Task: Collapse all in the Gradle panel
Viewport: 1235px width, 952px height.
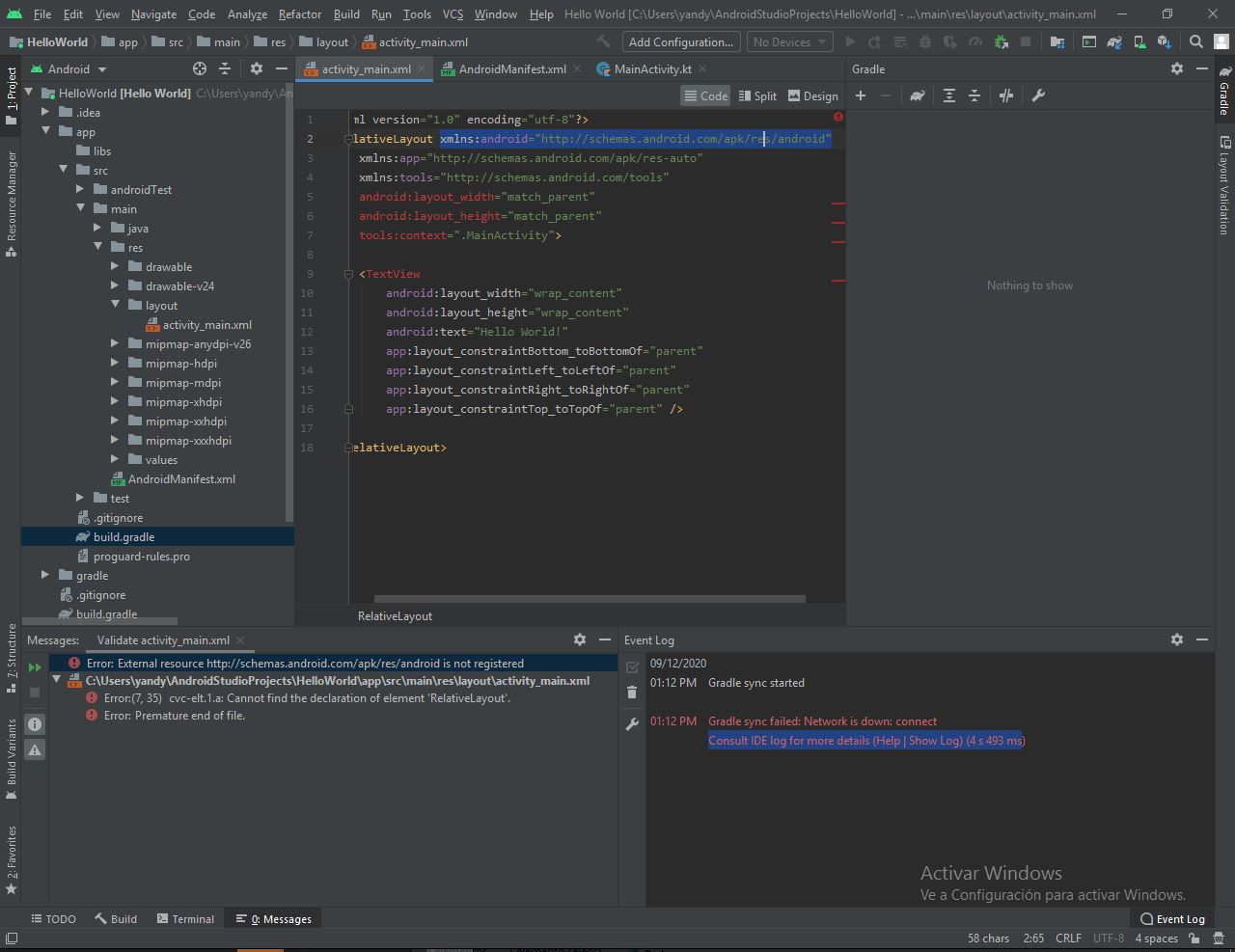Action: (974, 95)
